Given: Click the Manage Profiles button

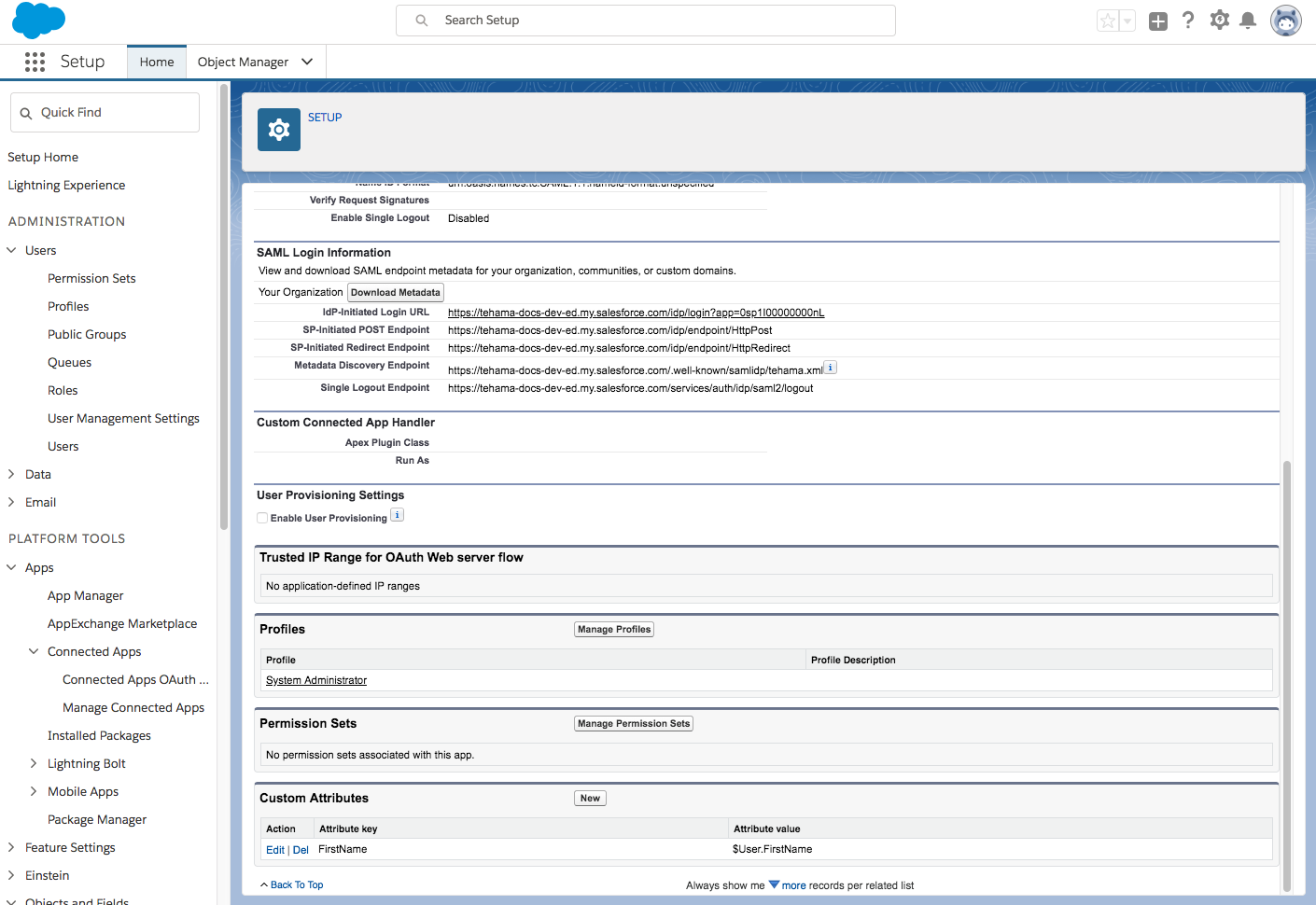Looking at the screenshot, I should point(614,630).
